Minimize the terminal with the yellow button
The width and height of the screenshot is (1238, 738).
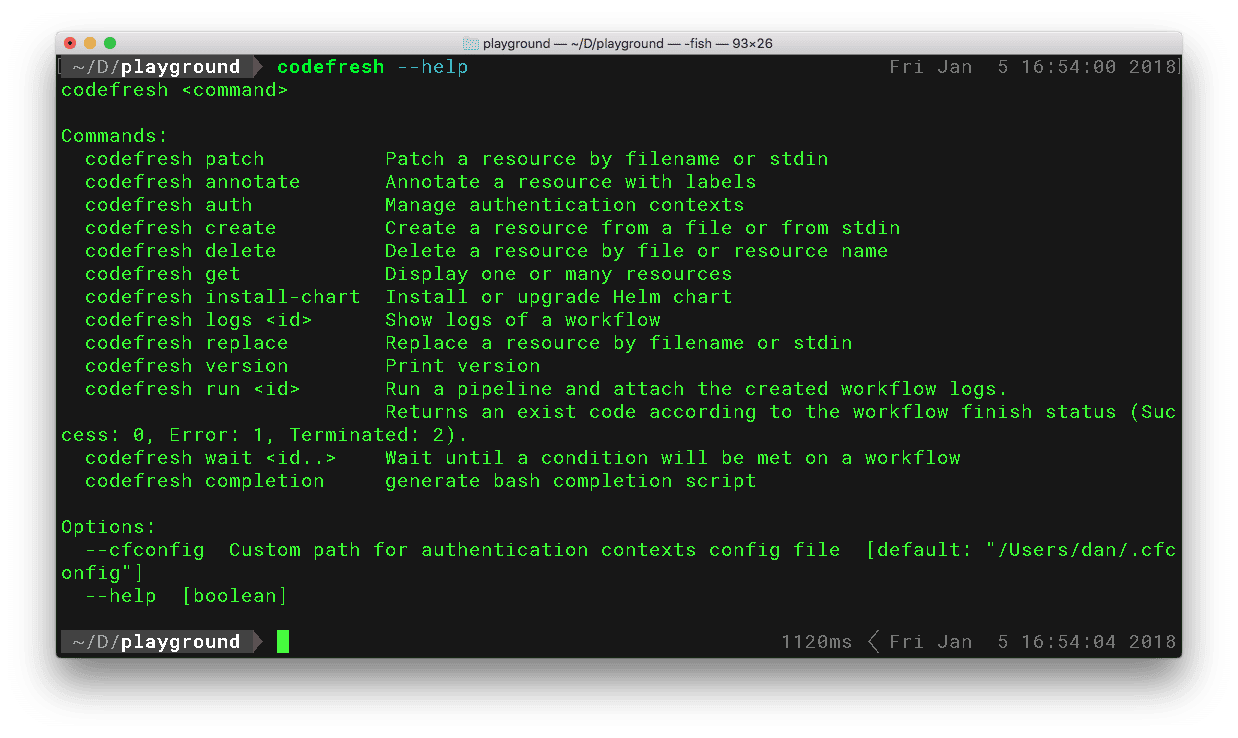pos(90,43)
